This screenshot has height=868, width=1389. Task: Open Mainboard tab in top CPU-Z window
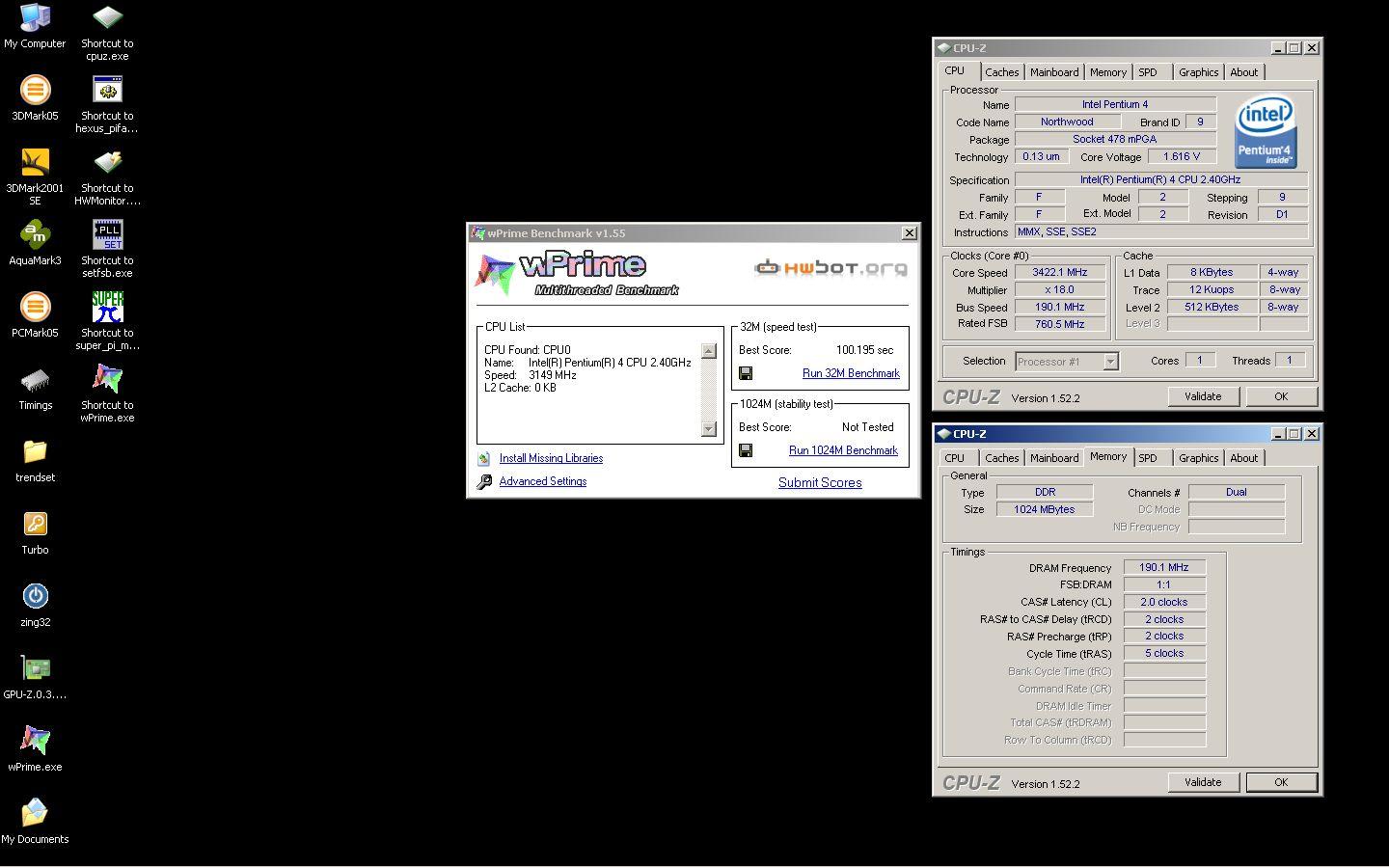coord(1054,72)
